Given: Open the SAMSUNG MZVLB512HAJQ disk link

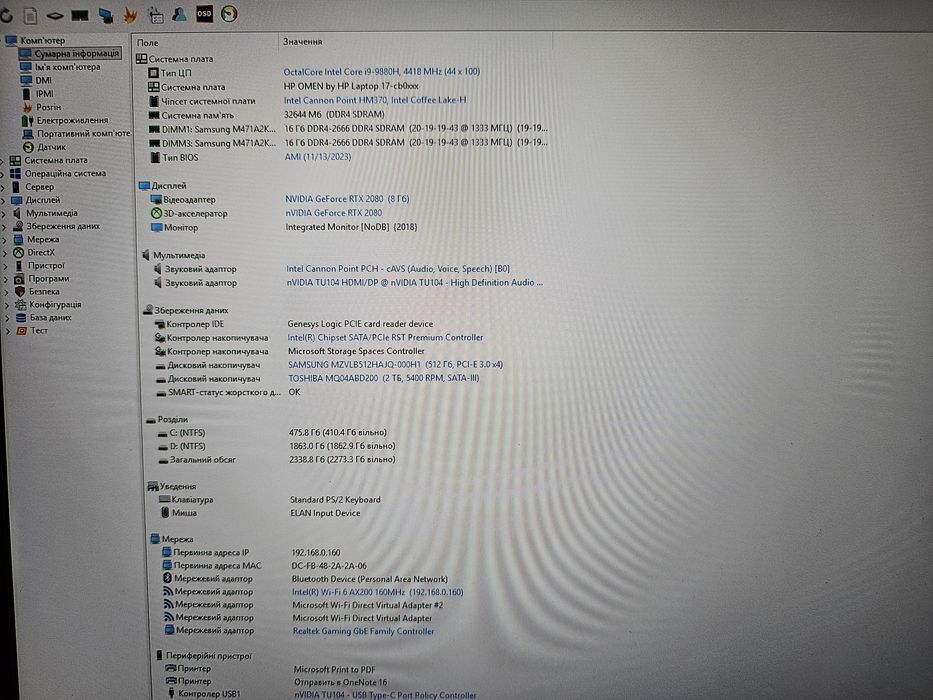Looking at the screenshot, I should pos(395,364).
